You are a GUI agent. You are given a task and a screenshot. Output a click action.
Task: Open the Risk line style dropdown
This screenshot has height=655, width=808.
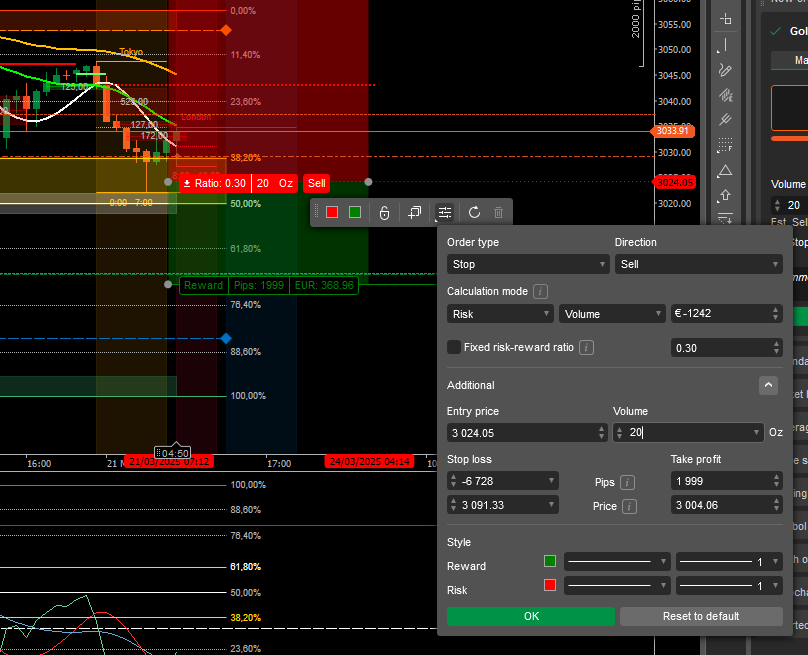coord(617,585)
